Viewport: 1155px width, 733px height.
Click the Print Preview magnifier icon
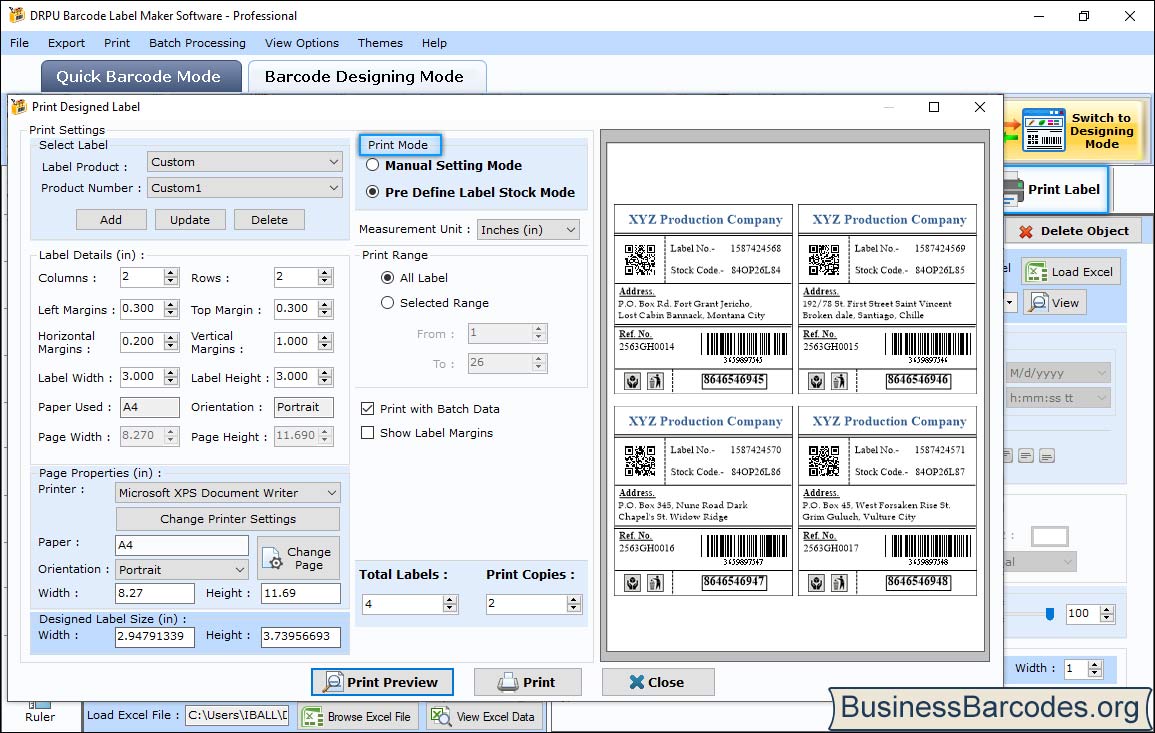pos(333,682)
